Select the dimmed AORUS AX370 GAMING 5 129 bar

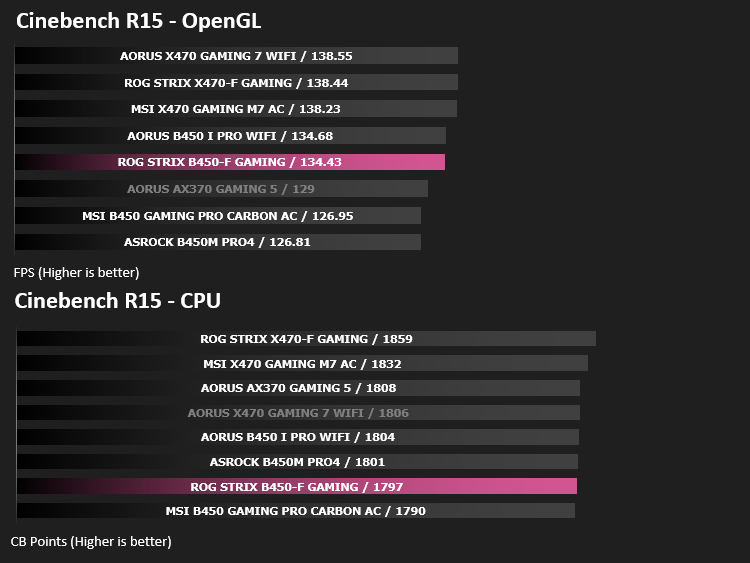(221, 188)
